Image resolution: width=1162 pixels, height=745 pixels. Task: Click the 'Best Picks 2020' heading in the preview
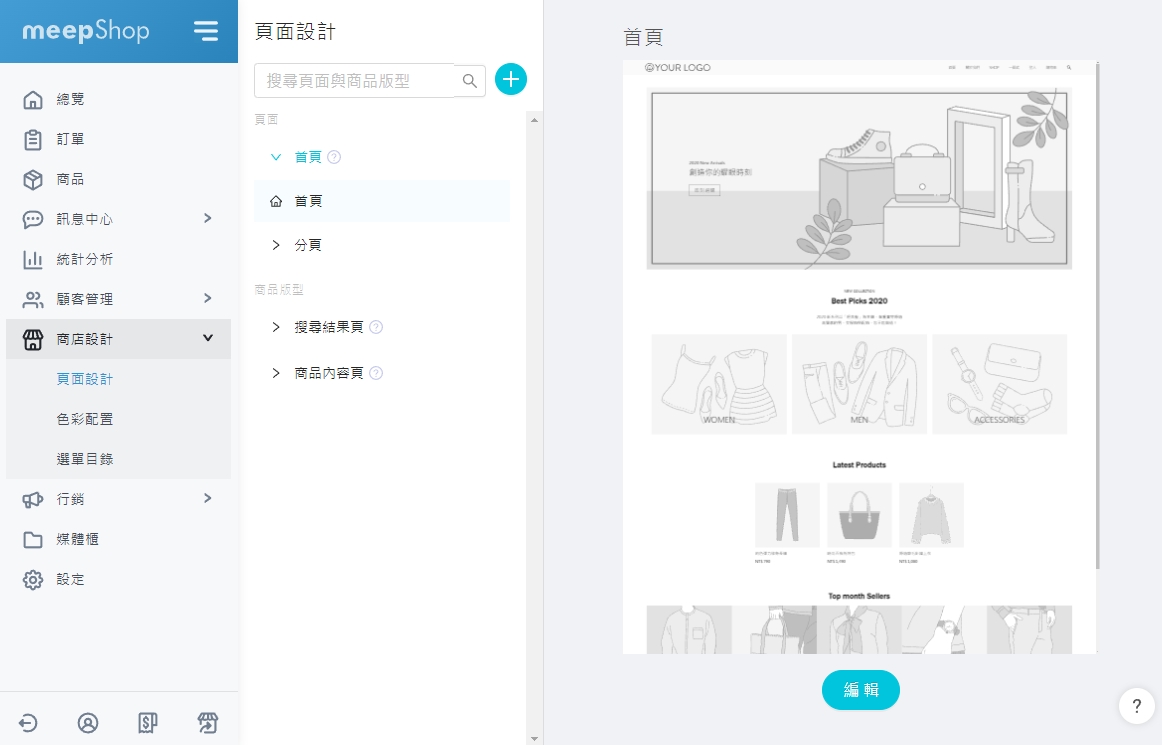[859, 301]
